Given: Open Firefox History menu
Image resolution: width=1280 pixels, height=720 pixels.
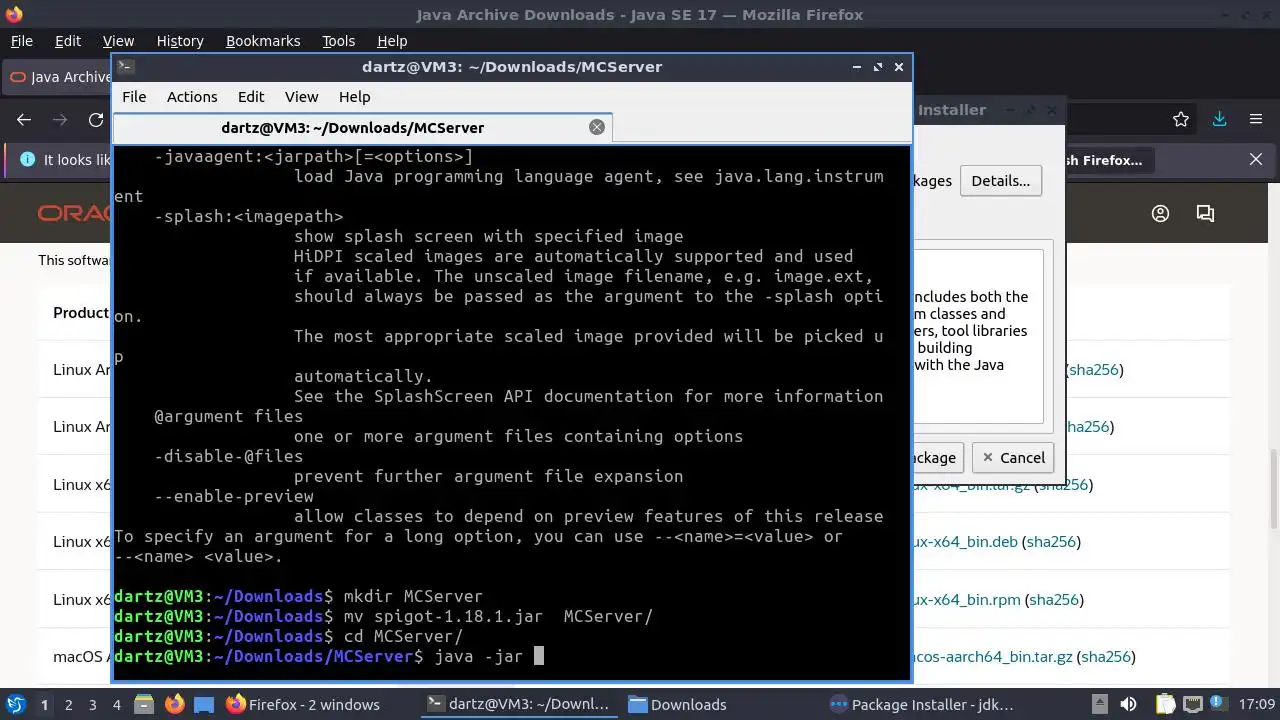Looking at the screenshot, I should 180,41.
